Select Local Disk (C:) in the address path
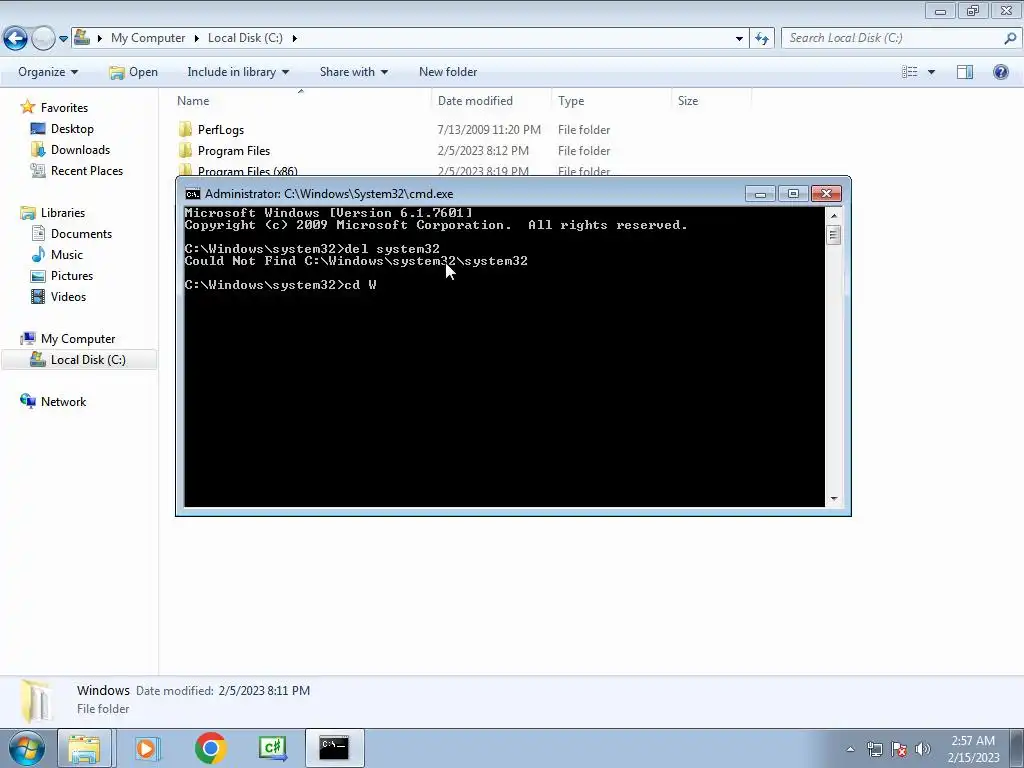The width and height of the screenshot is (1024, 768). point(245,38)
